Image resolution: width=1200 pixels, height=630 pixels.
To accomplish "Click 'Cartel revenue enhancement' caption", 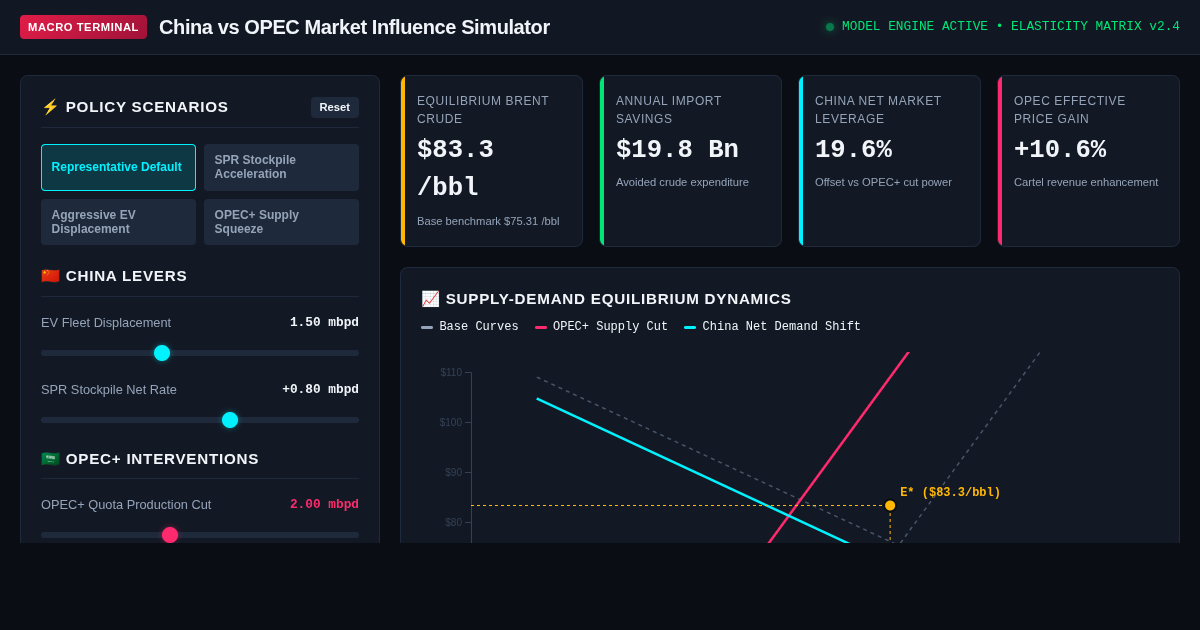I will coord(1086,182).
